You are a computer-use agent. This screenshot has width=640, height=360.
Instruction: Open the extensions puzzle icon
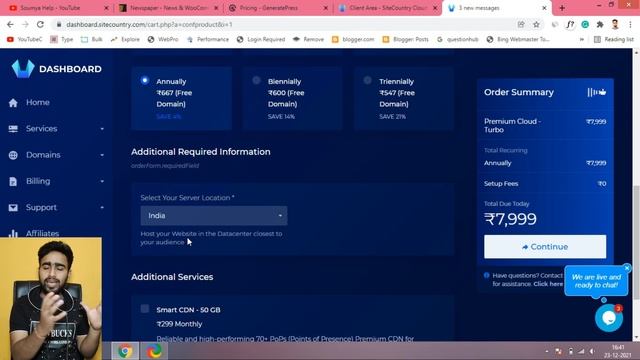click(600, 24)
